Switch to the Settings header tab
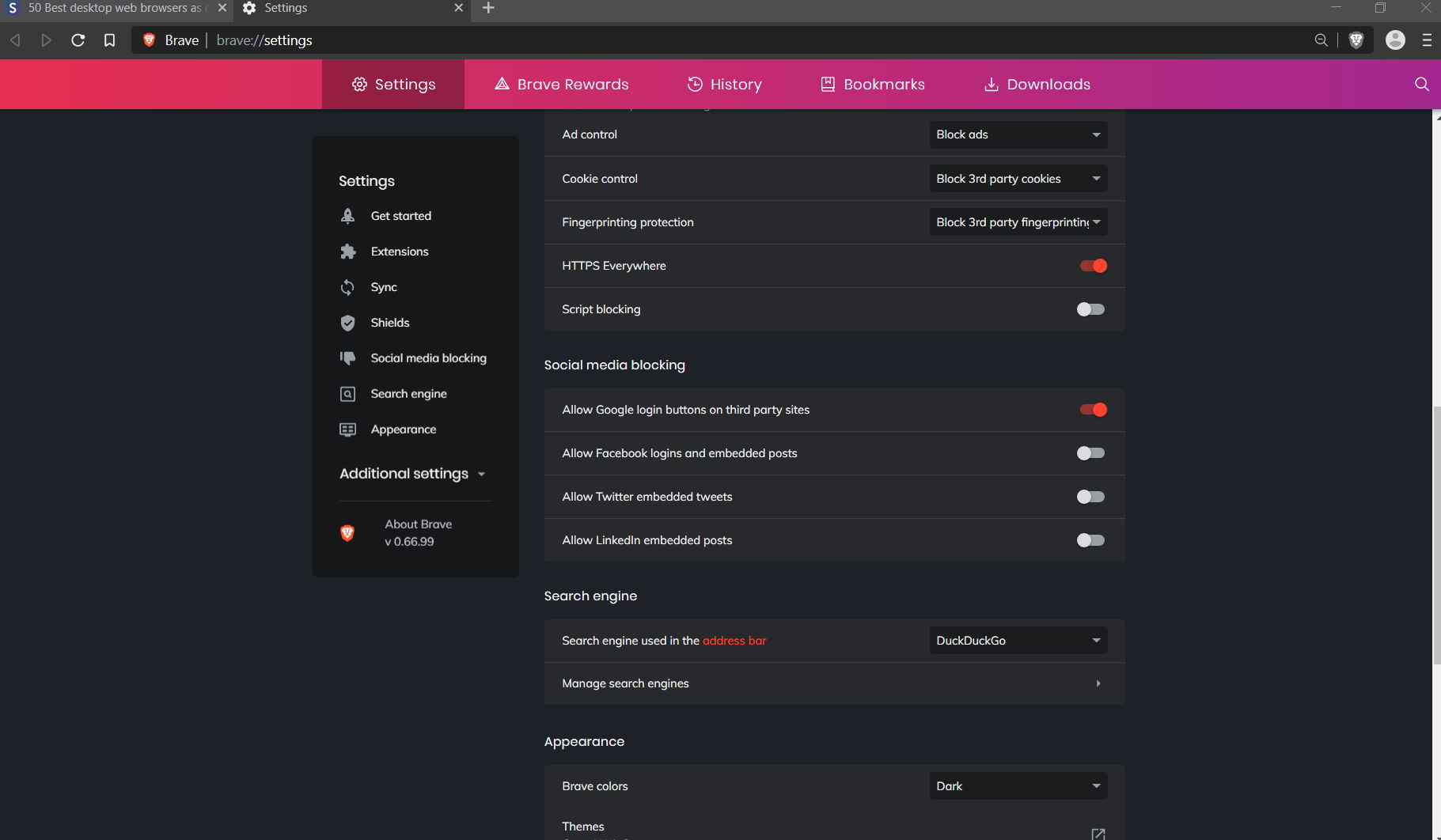Image resolution: width=1441 pixels, height=840 pixels. pyautogui.click(x=393, y=84)
